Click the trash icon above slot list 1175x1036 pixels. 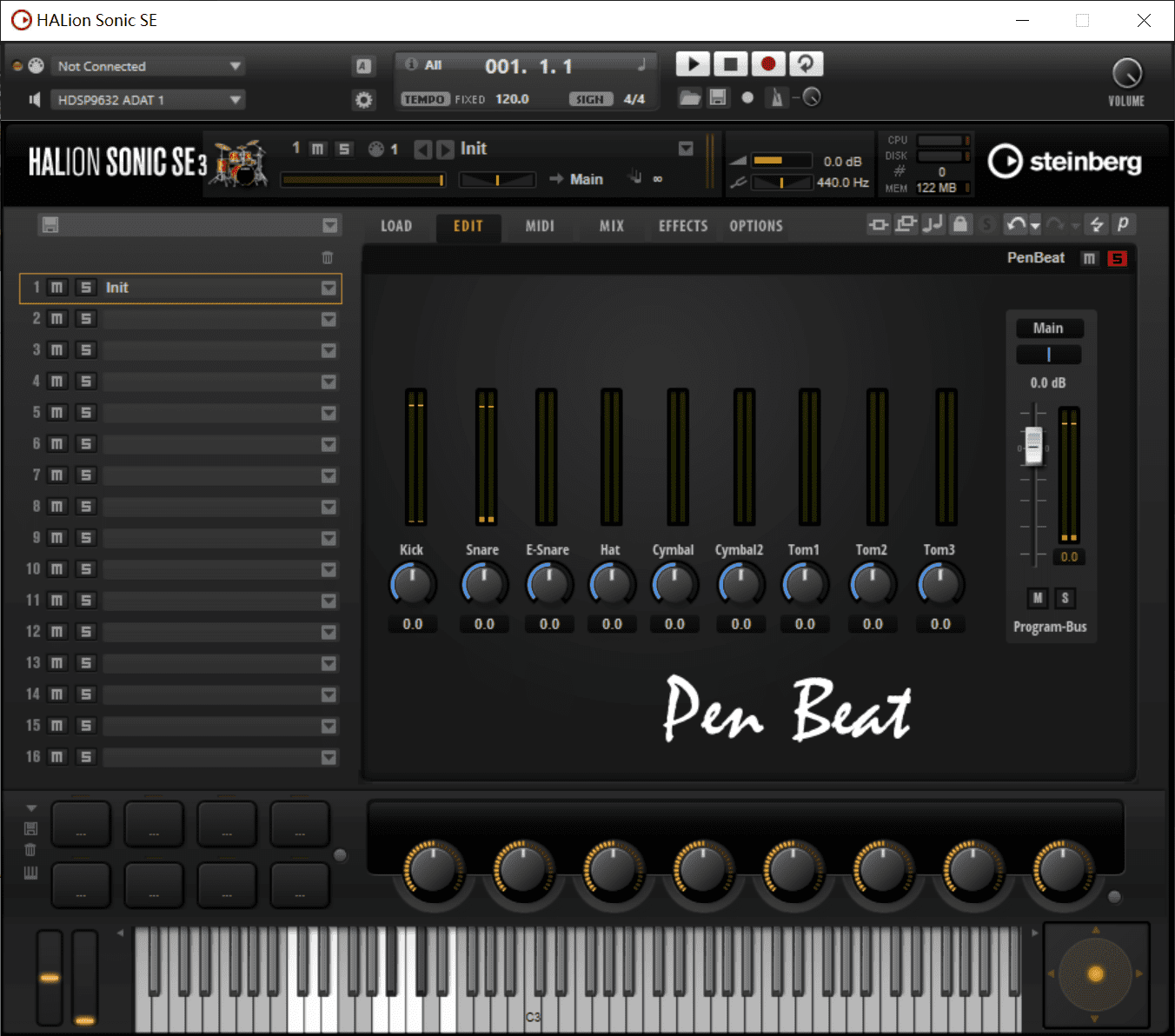click(328, 257)
